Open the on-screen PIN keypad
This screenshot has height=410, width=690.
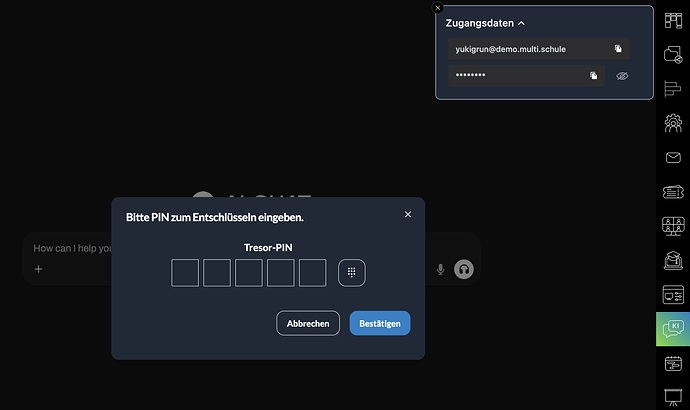(352, 272)
